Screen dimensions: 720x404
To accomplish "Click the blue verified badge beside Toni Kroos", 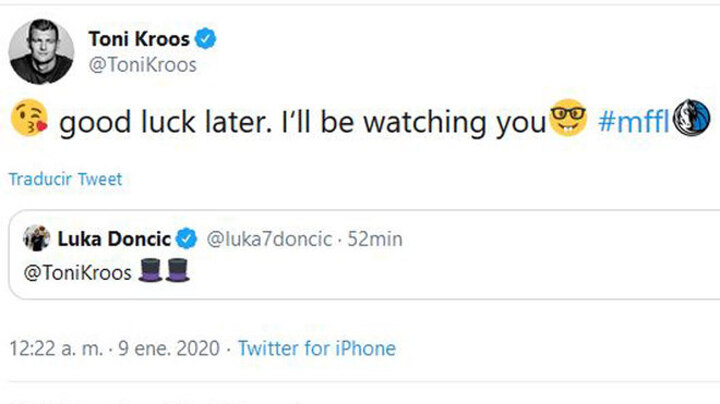I will (207, 40).
